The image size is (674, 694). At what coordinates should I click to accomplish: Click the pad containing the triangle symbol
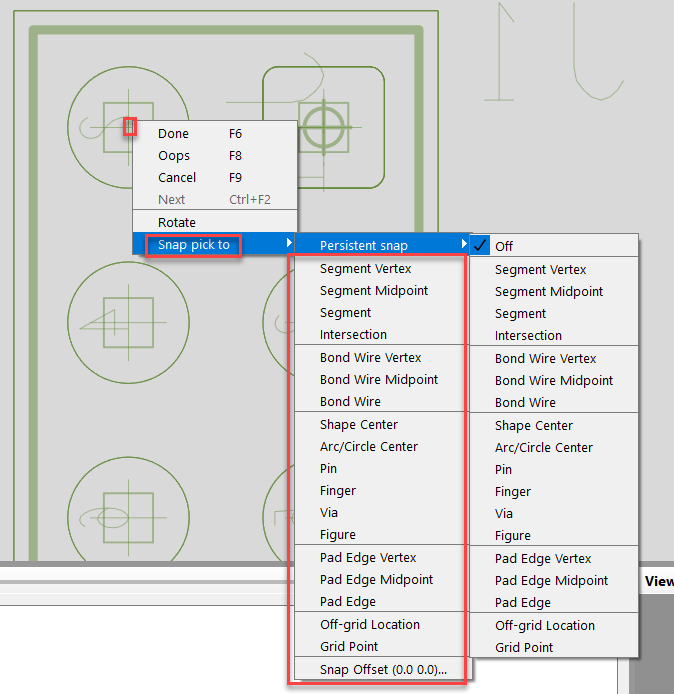coord(110,322)
